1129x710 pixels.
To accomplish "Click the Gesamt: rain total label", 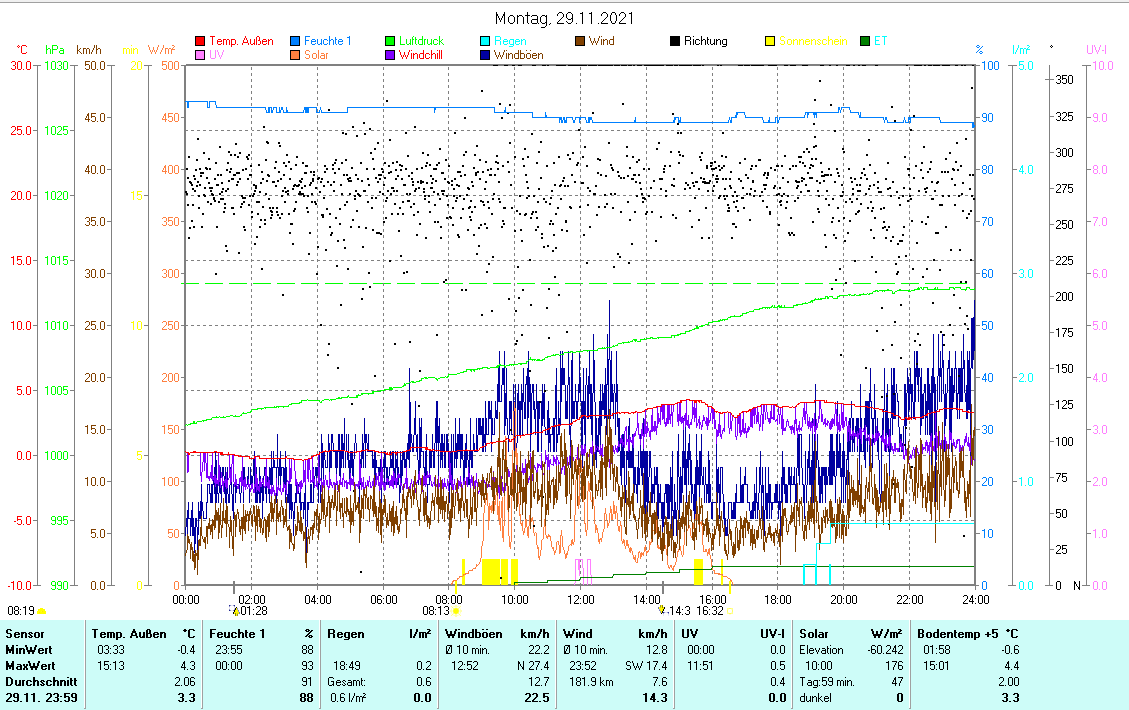I will click(346, 681).
